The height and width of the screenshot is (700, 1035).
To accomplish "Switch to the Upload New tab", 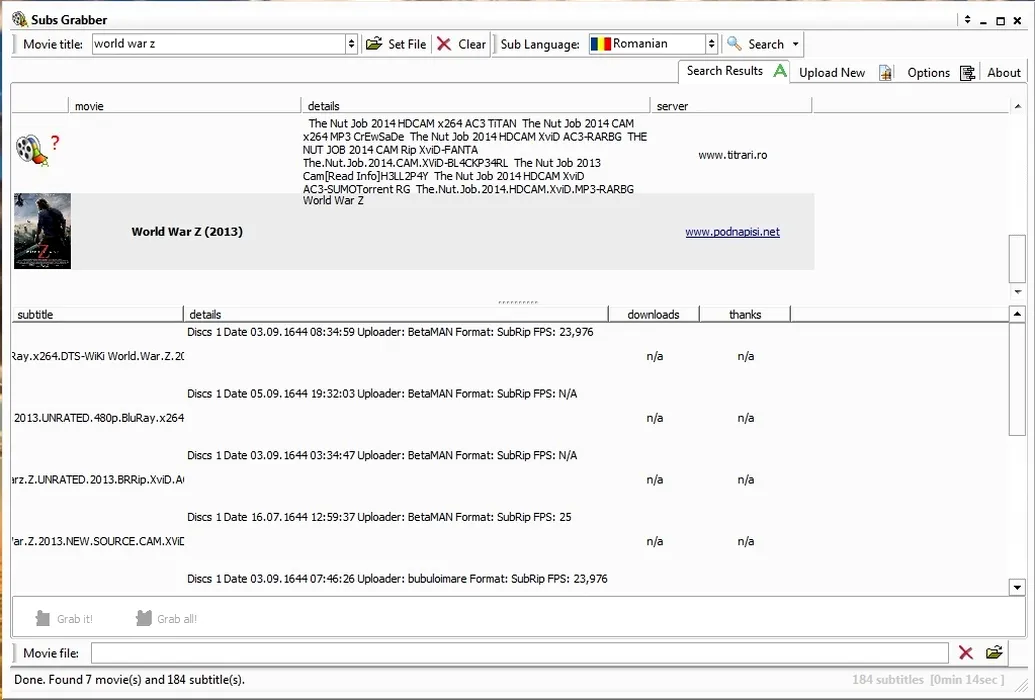I will click(832, 72).
